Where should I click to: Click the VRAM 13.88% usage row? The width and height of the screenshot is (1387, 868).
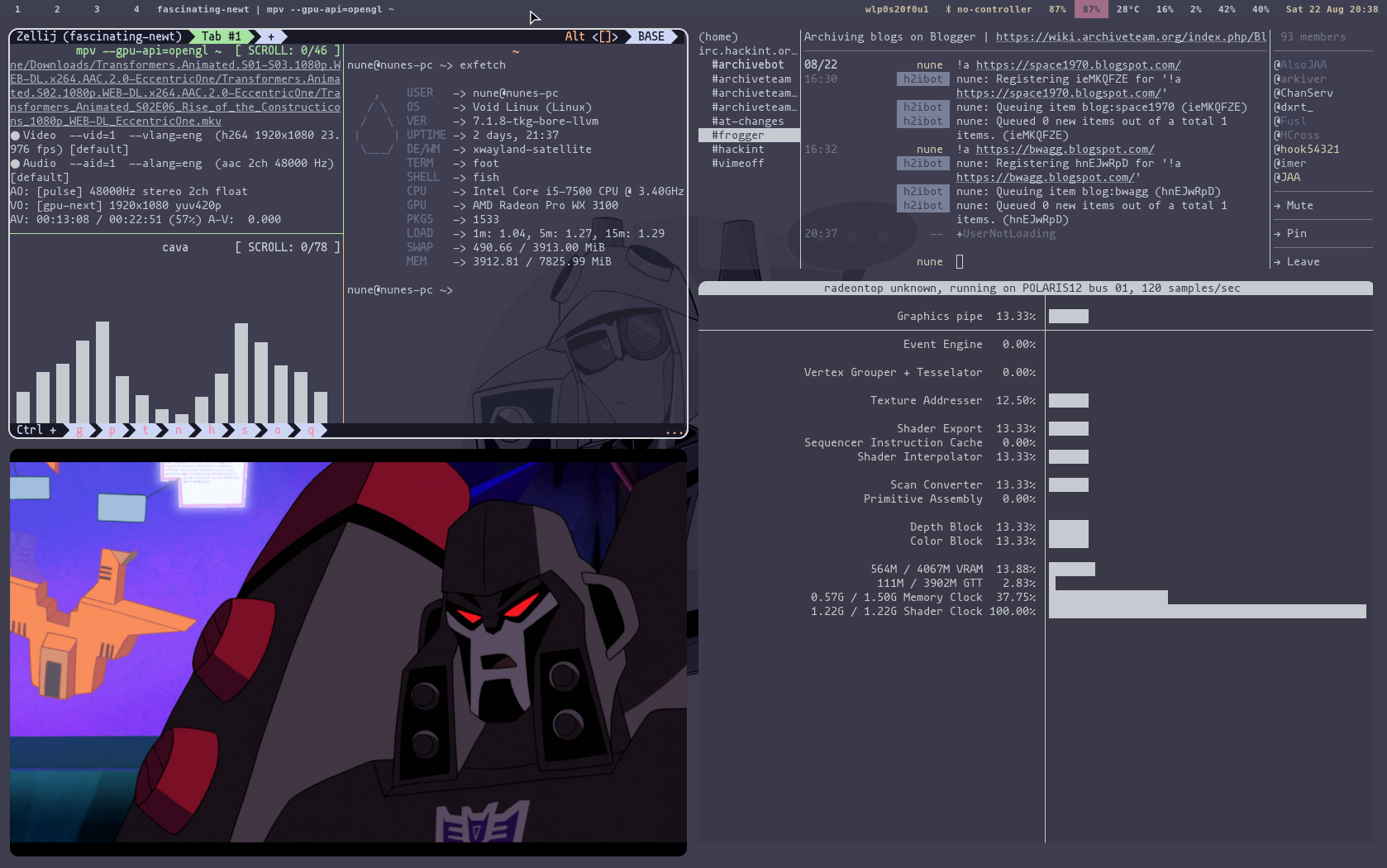pyautogui.click(x=983, y=570)
